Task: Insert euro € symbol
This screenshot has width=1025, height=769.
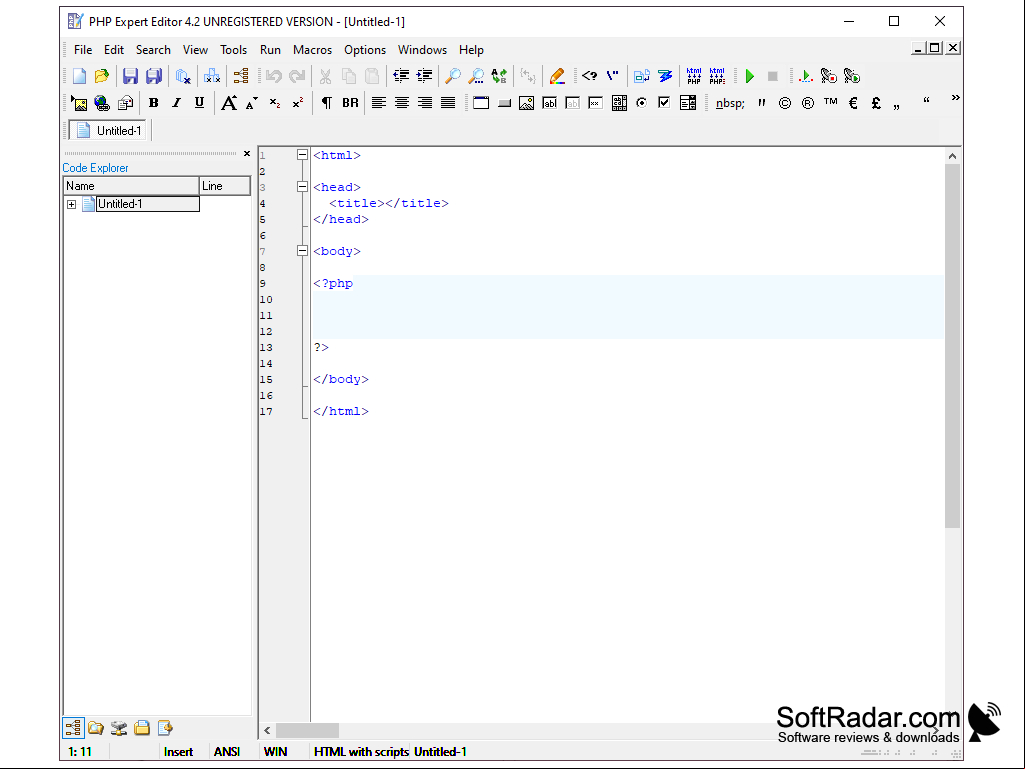Action: pyautogui.click(x=853, y=103)
